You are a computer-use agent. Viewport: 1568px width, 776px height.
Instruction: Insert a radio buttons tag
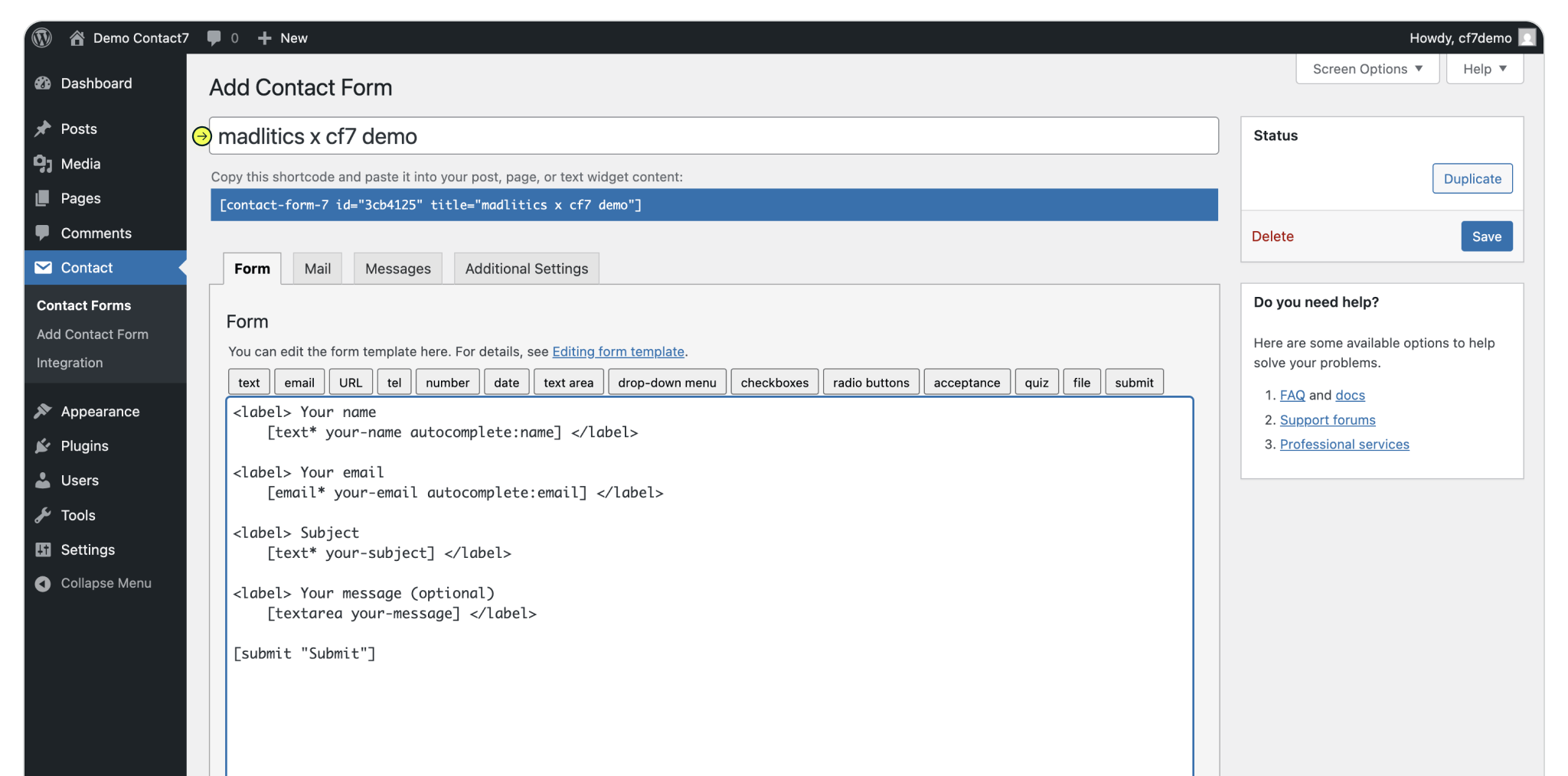(x=871, y=382)
